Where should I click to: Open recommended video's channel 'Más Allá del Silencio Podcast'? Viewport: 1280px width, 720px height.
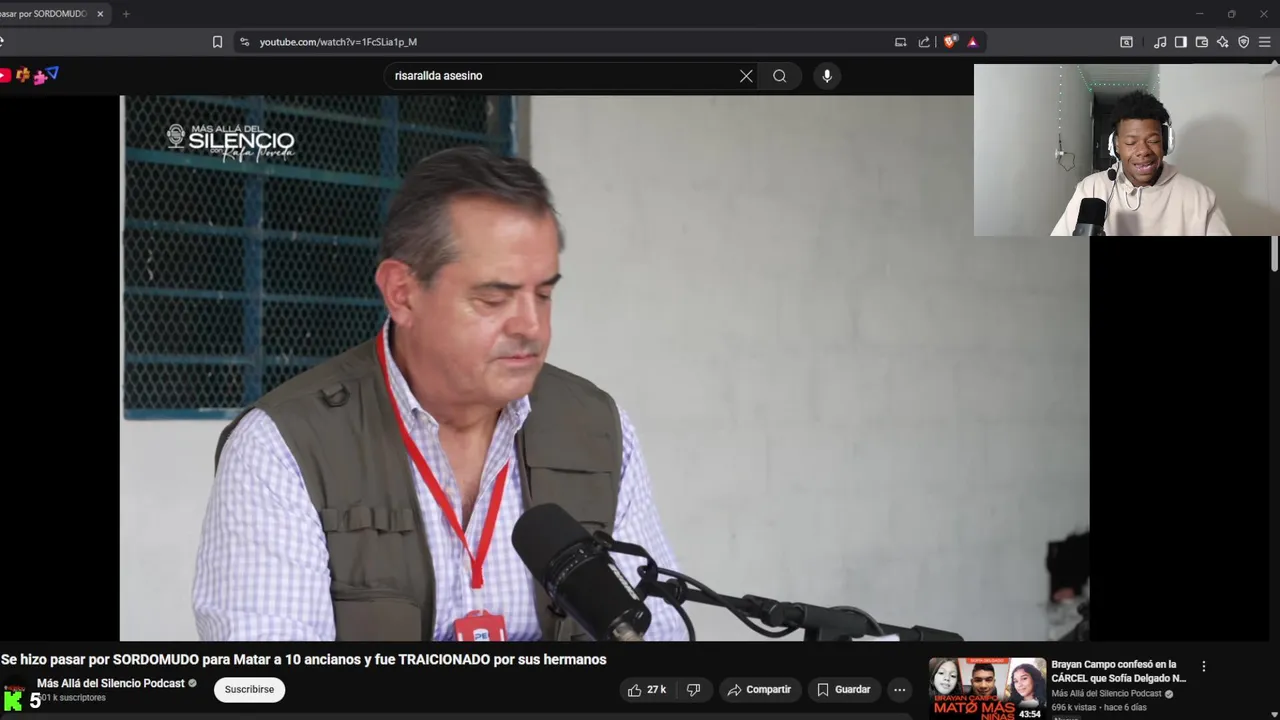pos(1106,693)
